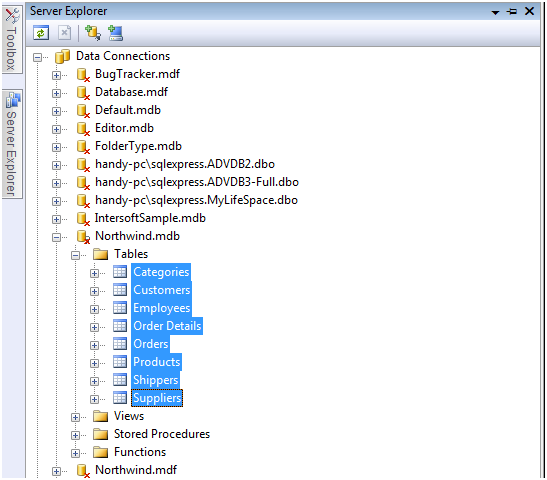Viewport: 547px width, 480px height.
Task: Open the Server Explorer side tab
Action: 12,144
